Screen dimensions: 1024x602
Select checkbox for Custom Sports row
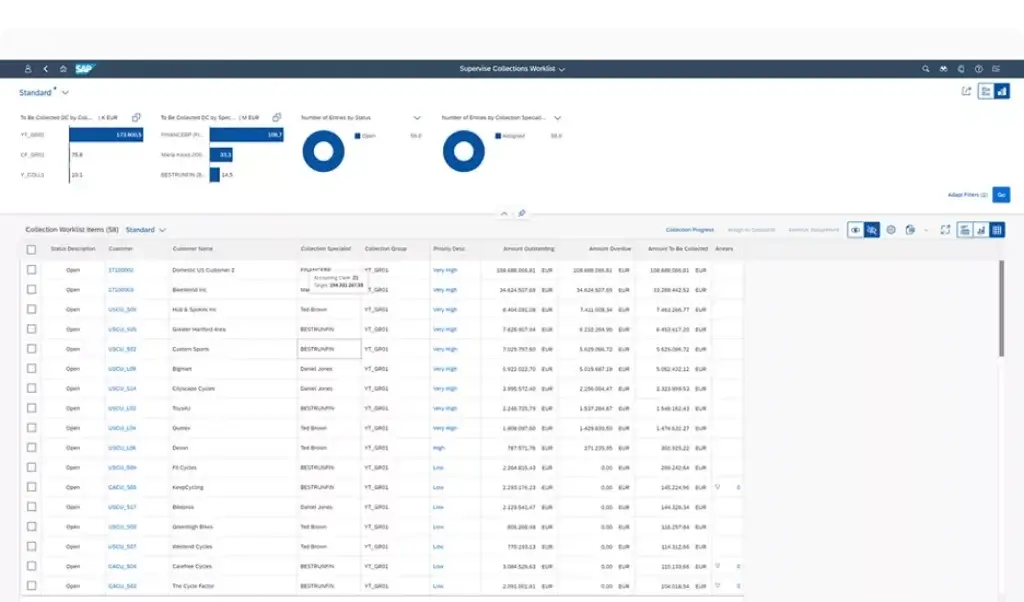tap(31, 349)
